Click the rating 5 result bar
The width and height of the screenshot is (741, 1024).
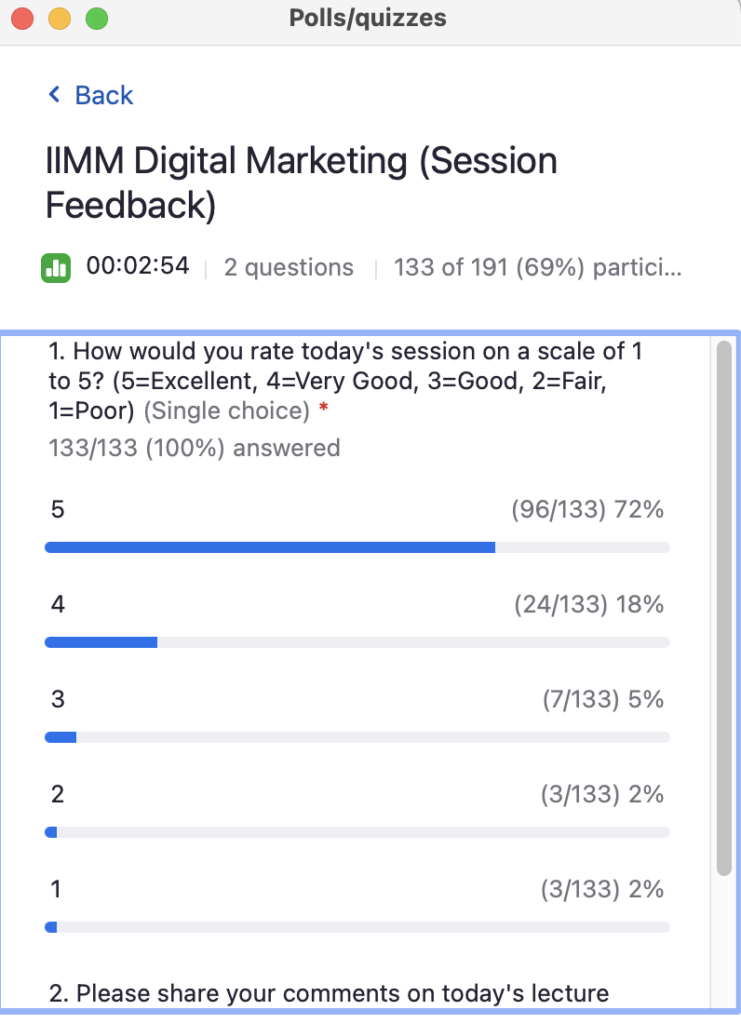[357, 547]
